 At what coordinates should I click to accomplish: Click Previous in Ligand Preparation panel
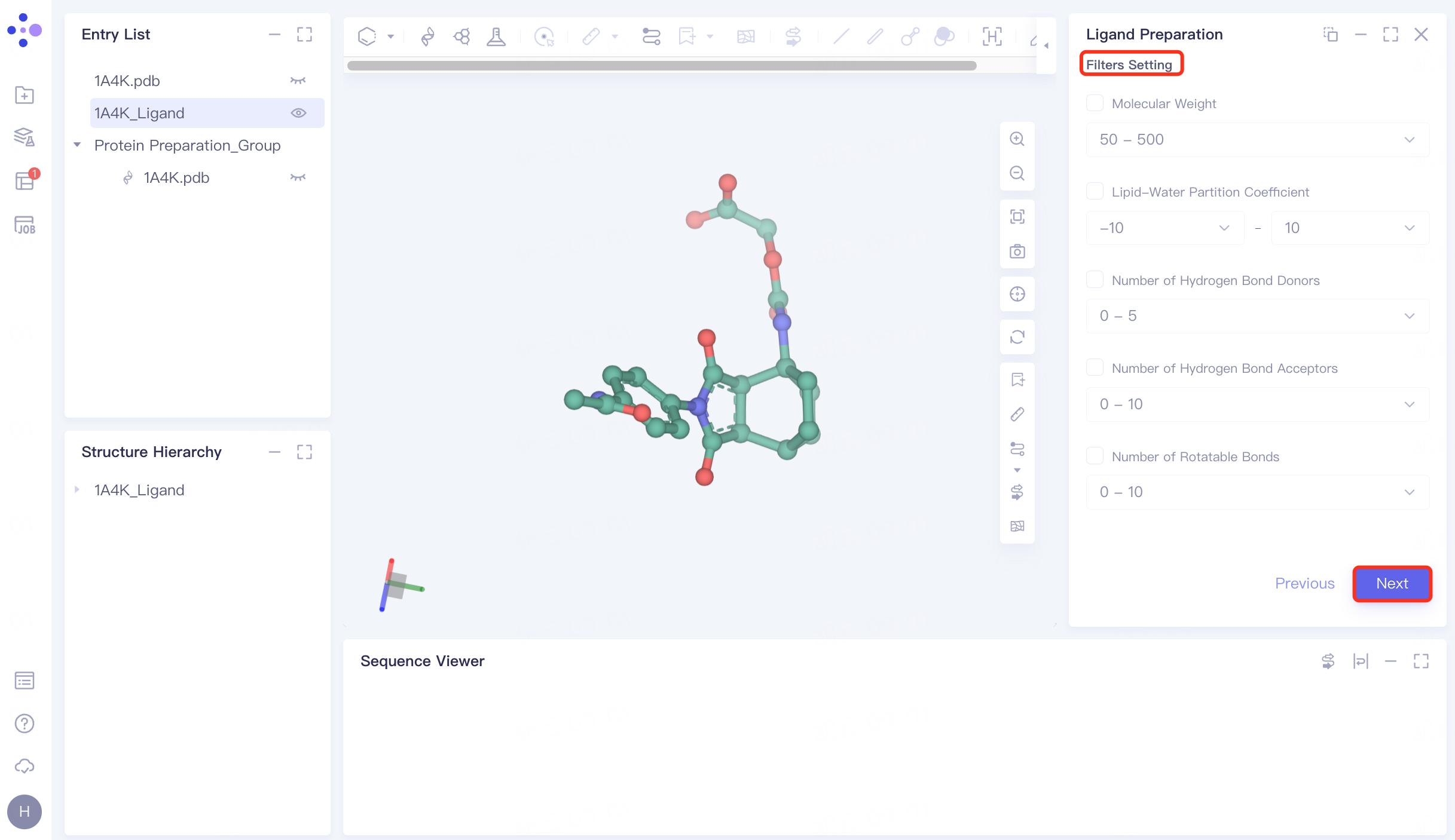click(x=1305, y=583)
